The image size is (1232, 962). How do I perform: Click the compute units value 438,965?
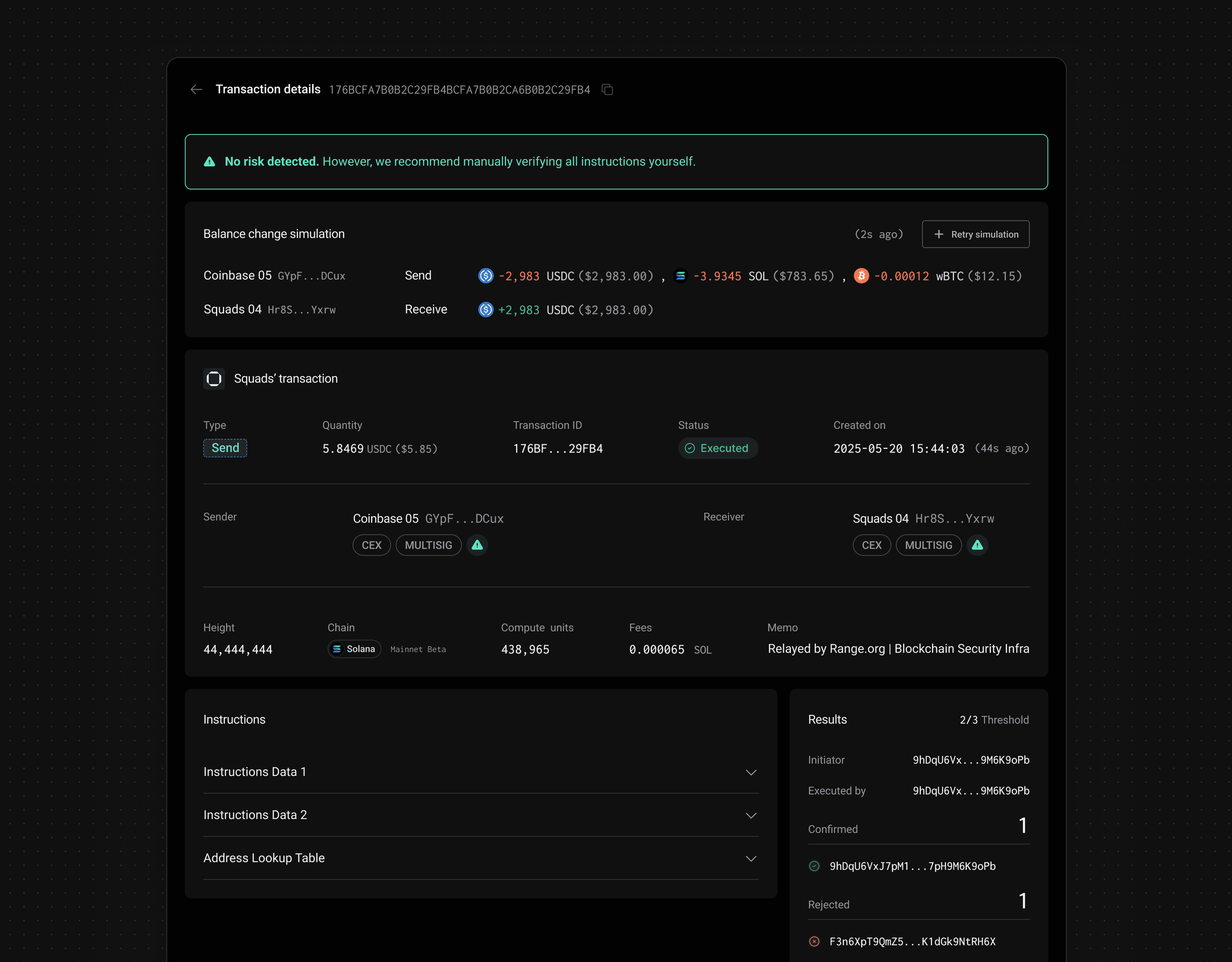coord(525,649)
